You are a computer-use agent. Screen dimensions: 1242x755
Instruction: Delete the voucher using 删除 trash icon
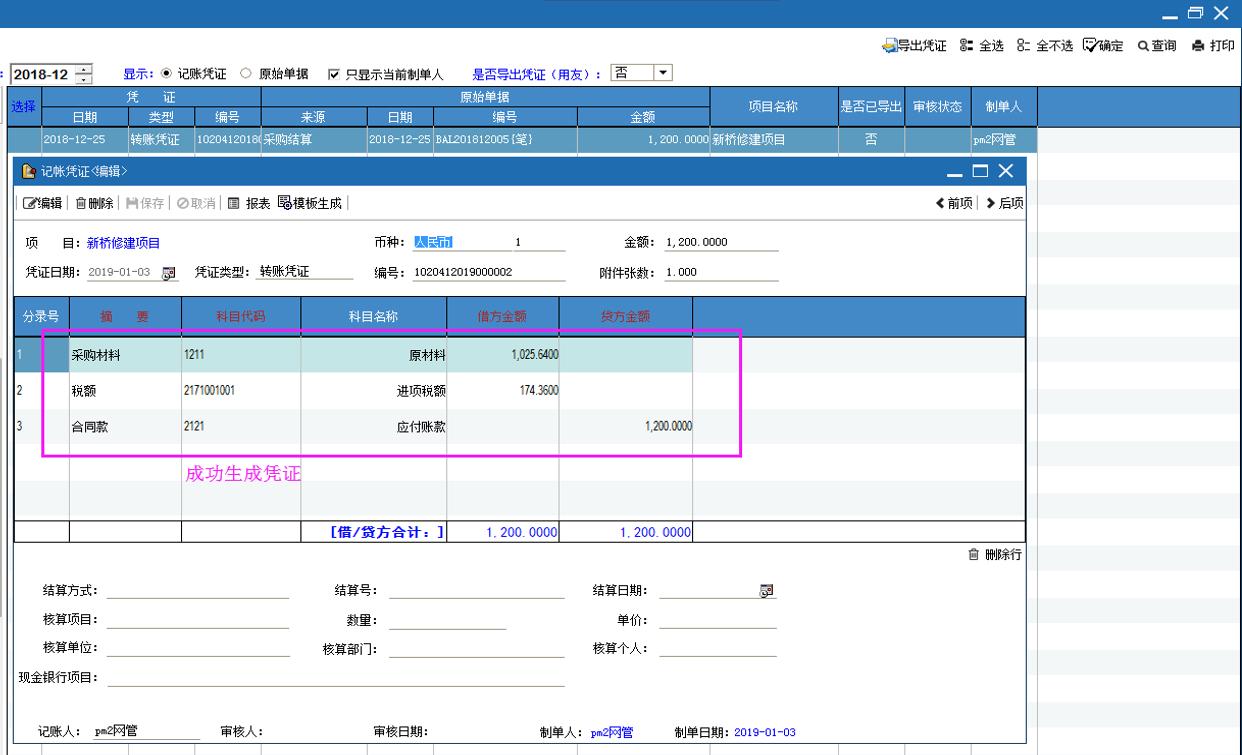pos(81,203)
